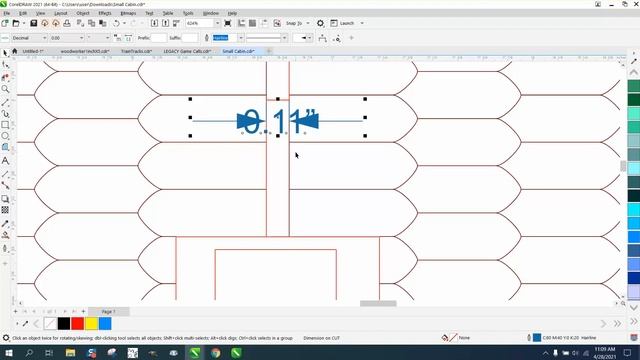This screenshot has height=360, width=640.
Task: Create a new document from toolbar
Action: pos(5,23)
